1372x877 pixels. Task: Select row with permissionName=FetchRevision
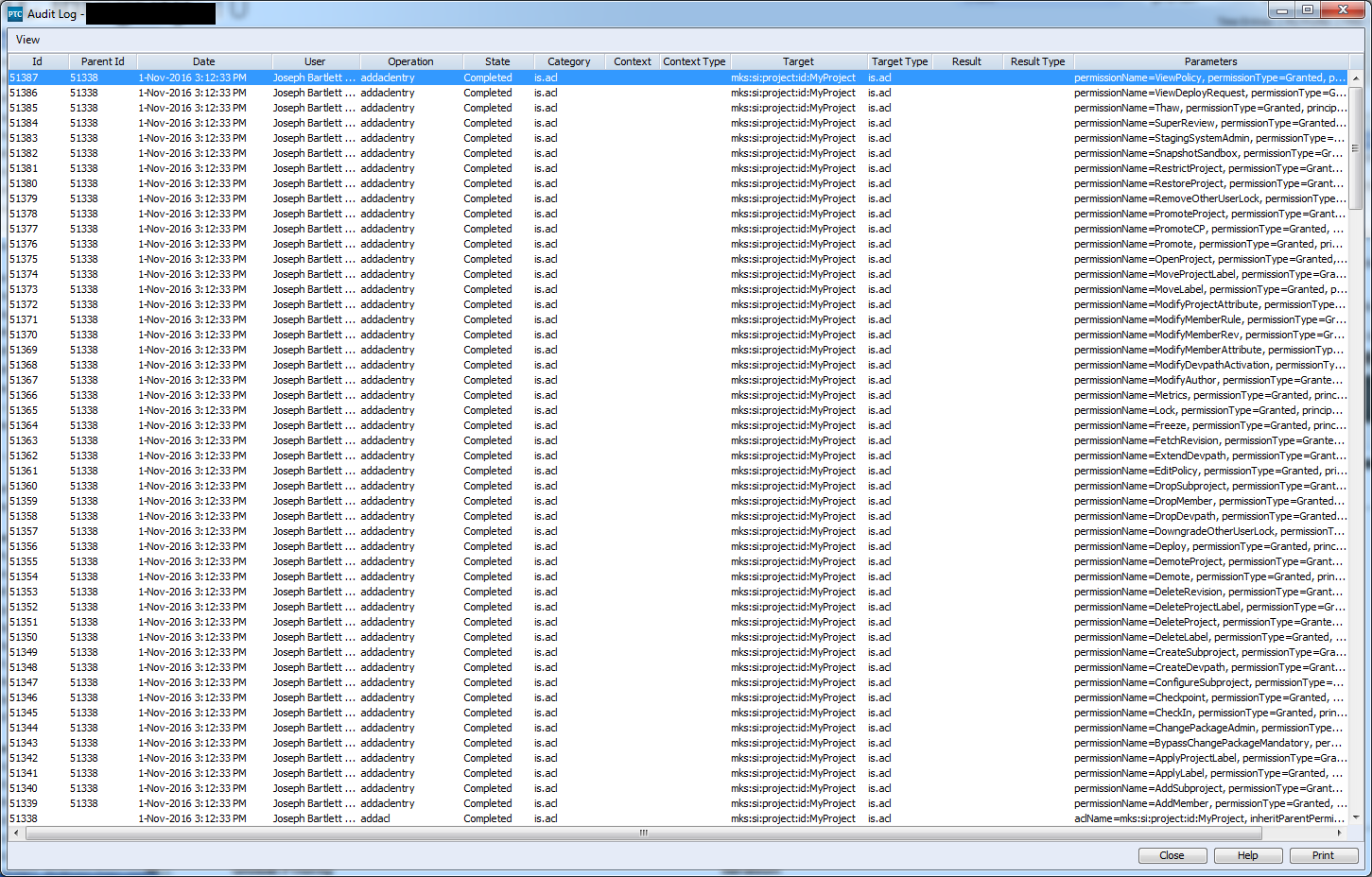[x=678, y=440]
